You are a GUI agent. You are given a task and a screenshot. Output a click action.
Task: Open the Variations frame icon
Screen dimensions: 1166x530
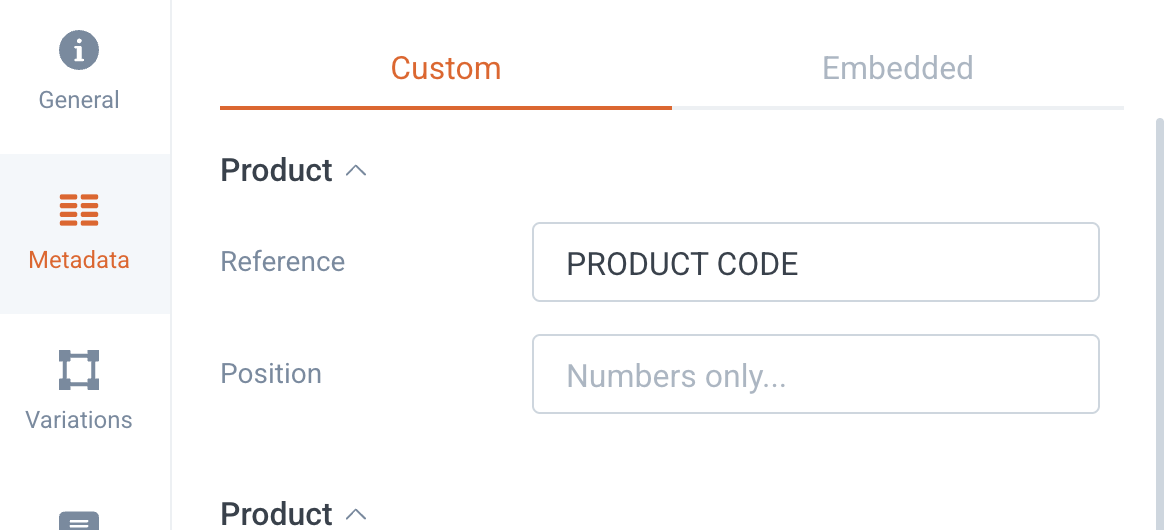coord(79,370)
